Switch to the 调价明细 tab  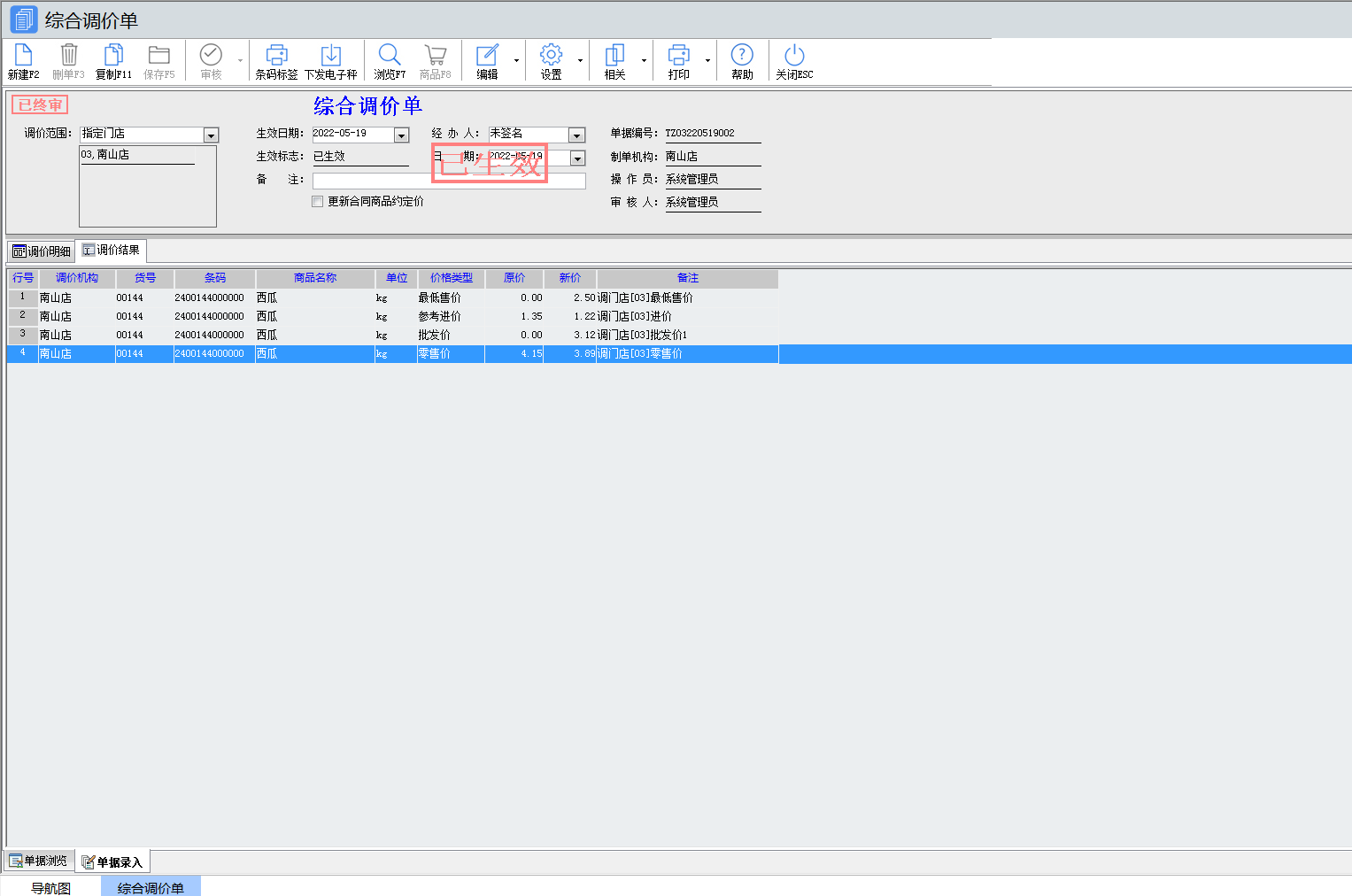click(41, 251)
